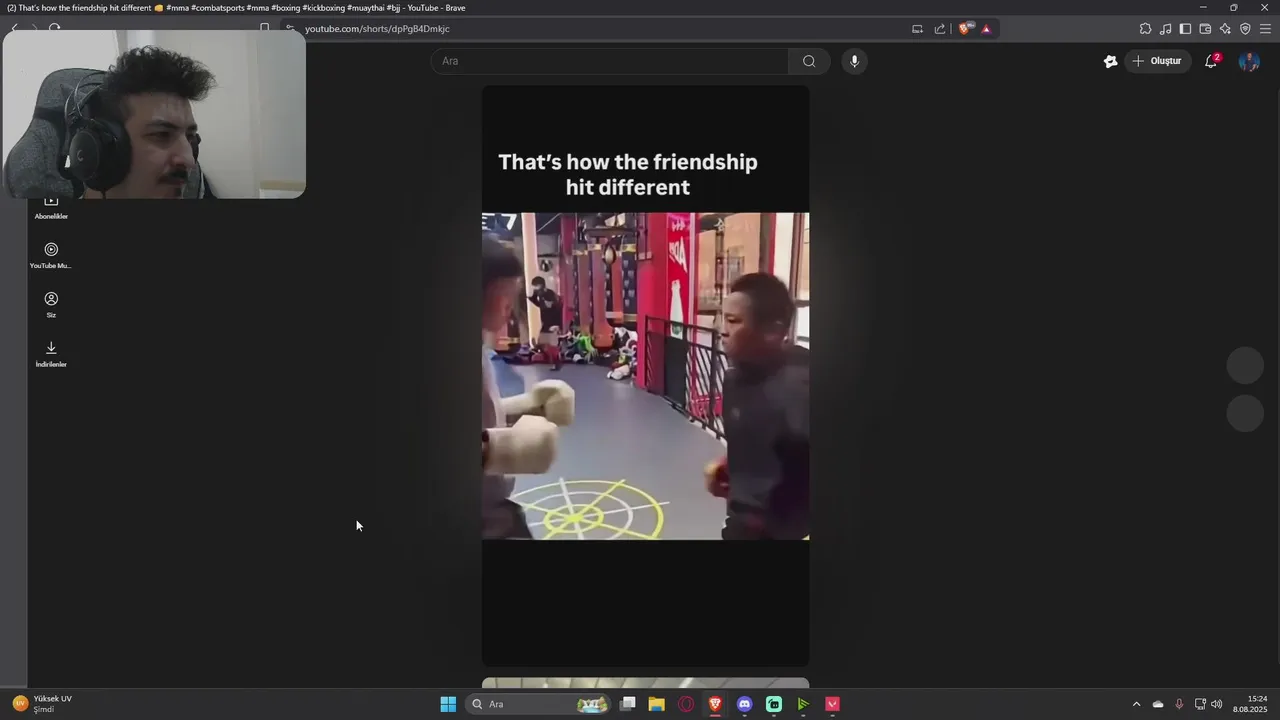Screen dimensions: 1280x720
Task: Start voice search with the microphone icon
Action: [x=854, y=61]
